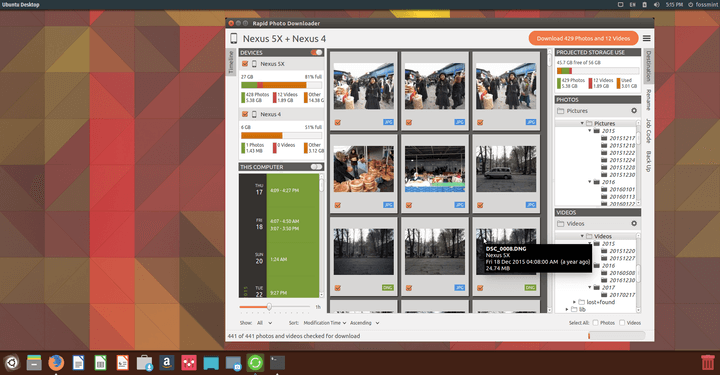720x375 pixels.
Task: Open the Sort Modification Time dropdown
Action: pyautogui.click(x=325, y=323)
